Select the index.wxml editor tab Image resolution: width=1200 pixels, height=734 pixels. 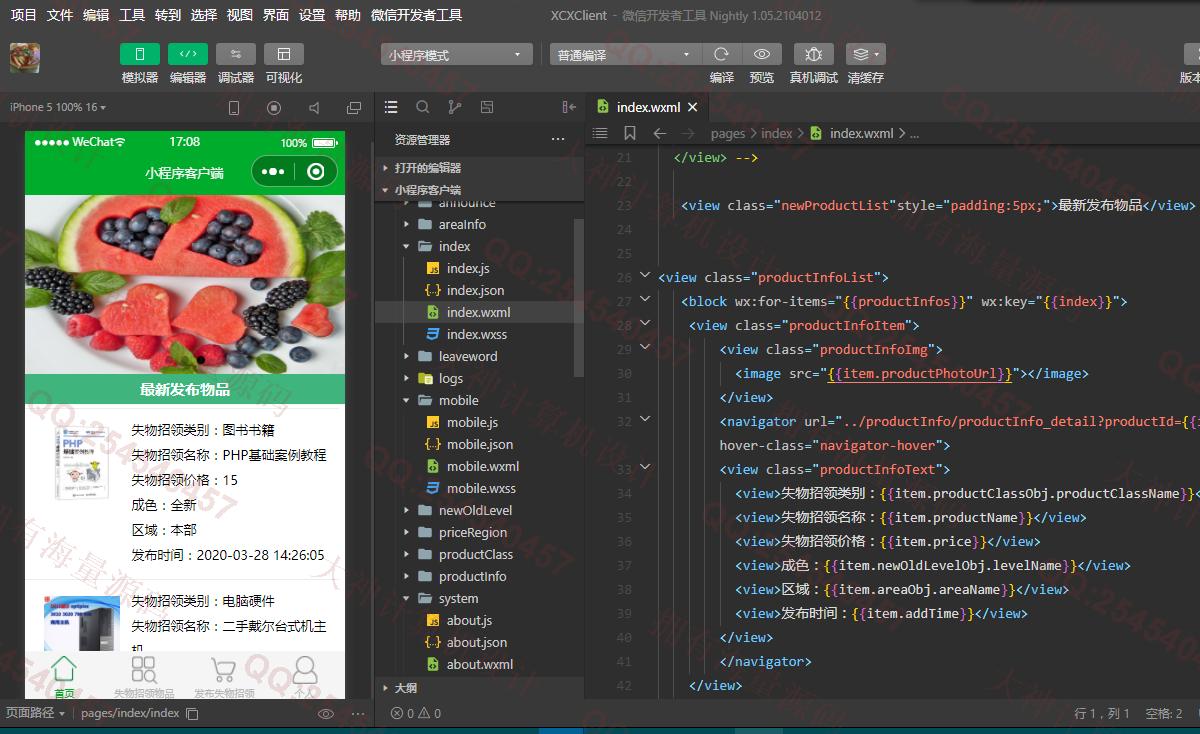point(647,107)
